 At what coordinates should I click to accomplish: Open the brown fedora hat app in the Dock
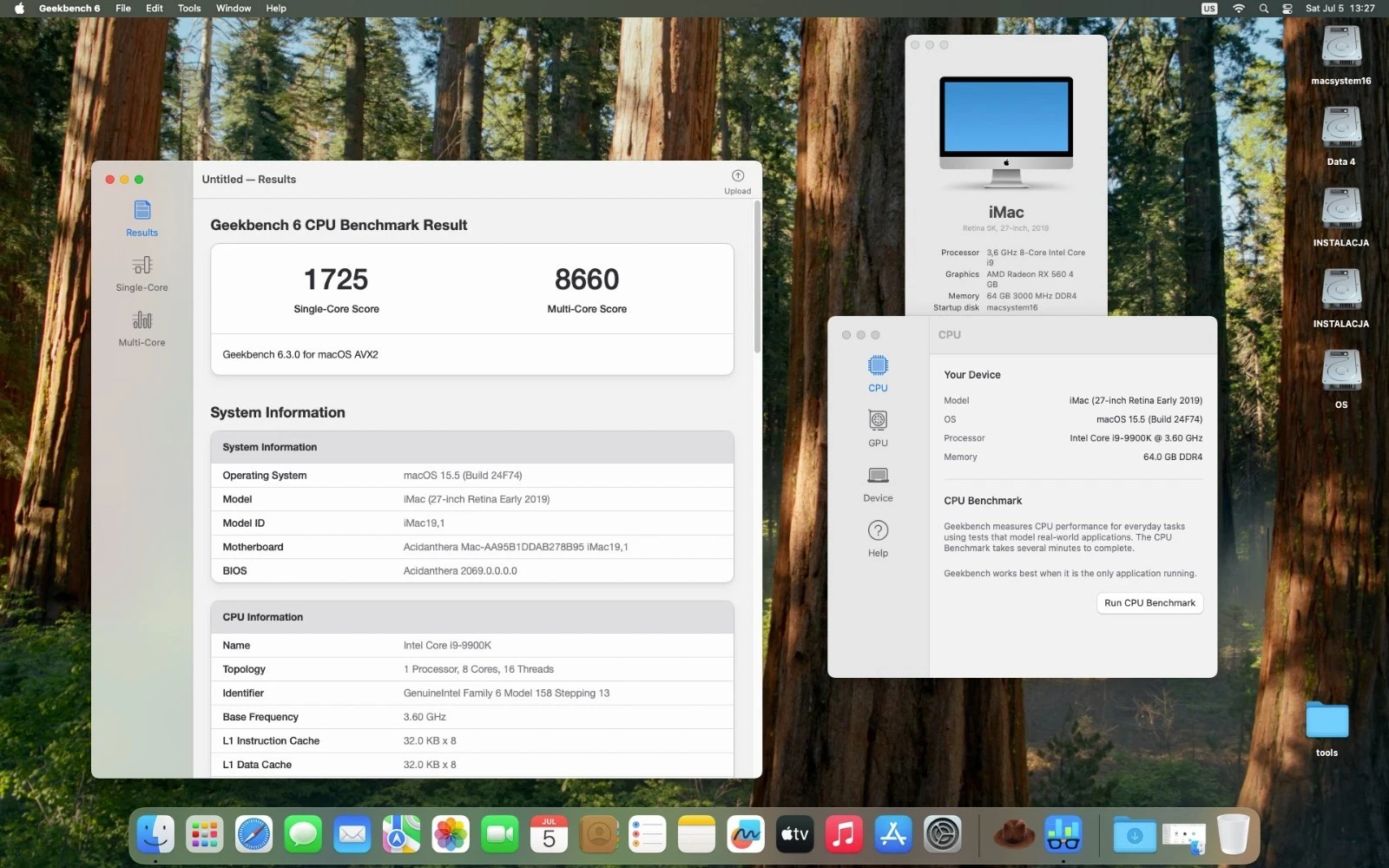(x=1014, y=835)
